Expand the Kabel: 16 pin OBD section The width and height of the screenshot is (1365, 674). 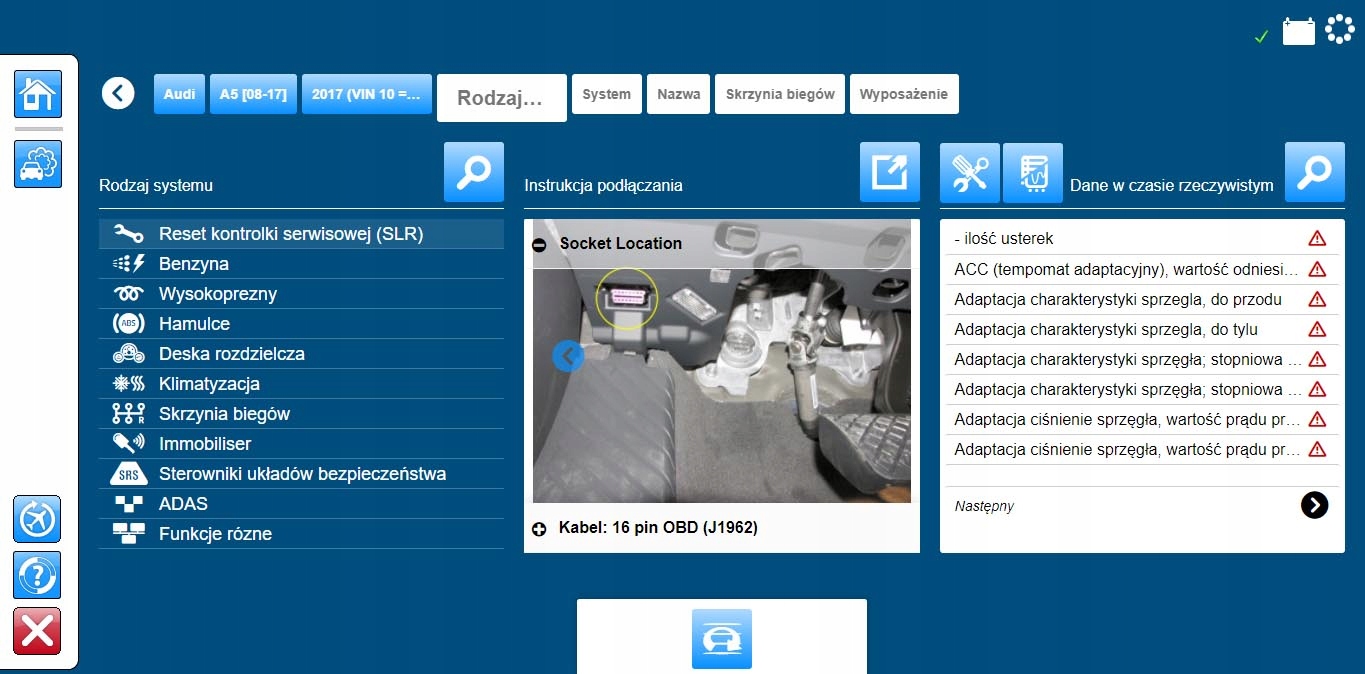[540, 528]
